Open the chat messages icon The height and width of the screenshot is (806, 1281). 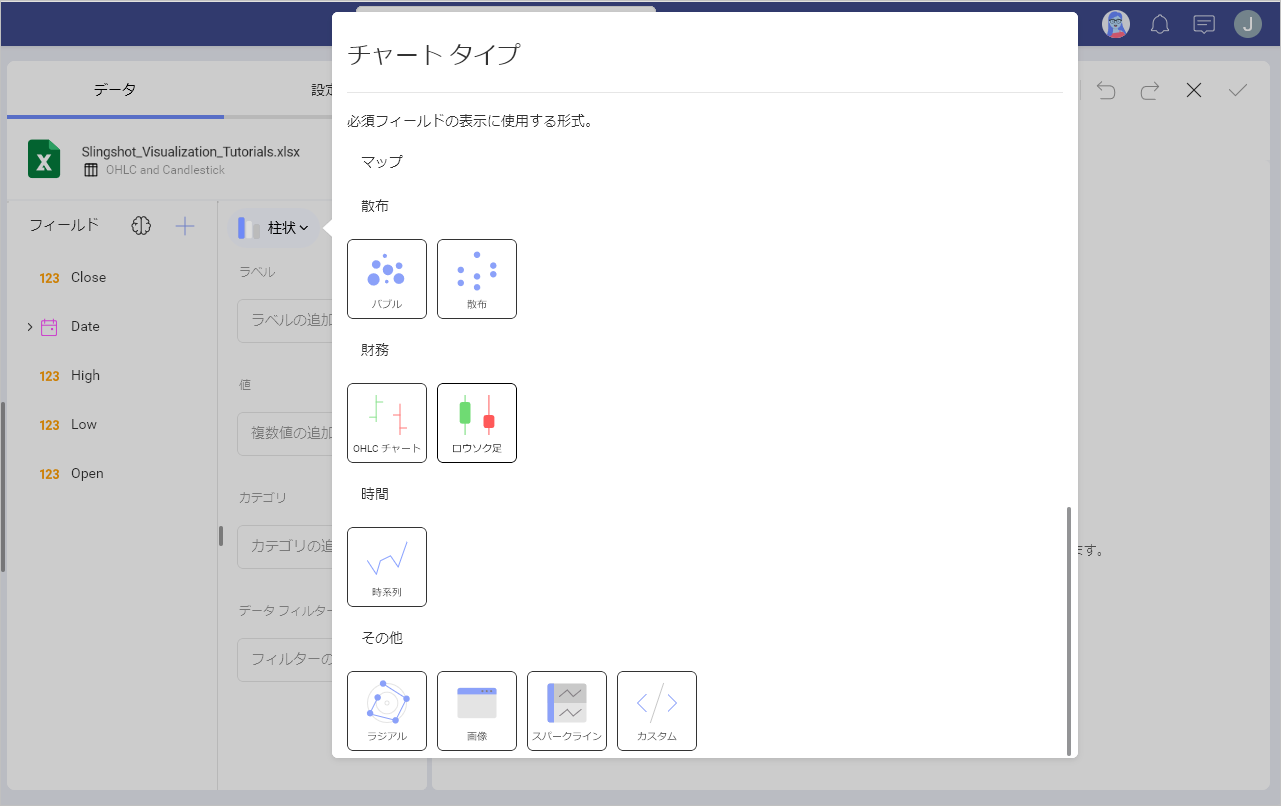coord(1204,25)
